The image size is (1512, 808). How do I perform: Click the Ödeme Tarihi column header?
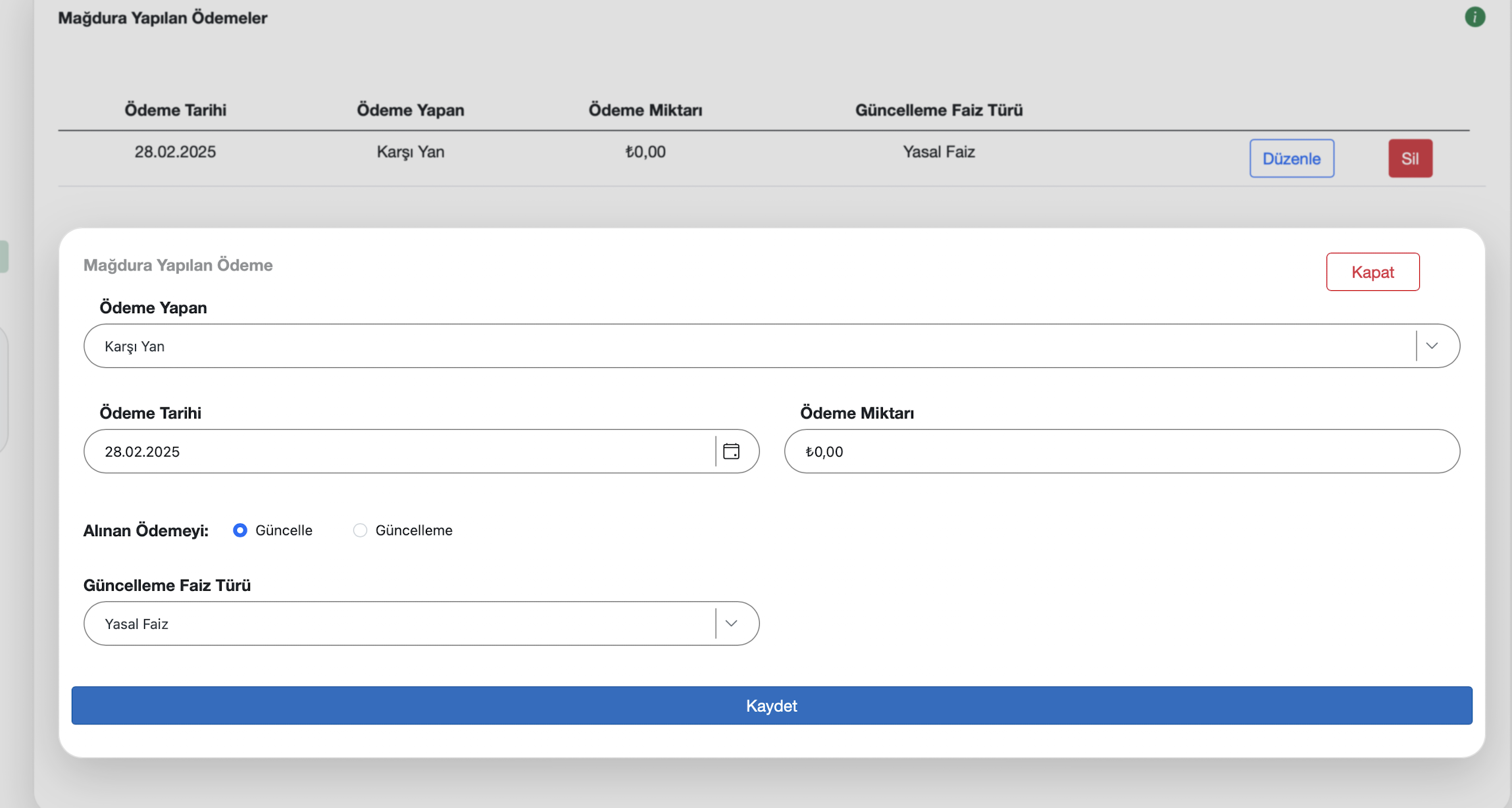pos(175,110)
